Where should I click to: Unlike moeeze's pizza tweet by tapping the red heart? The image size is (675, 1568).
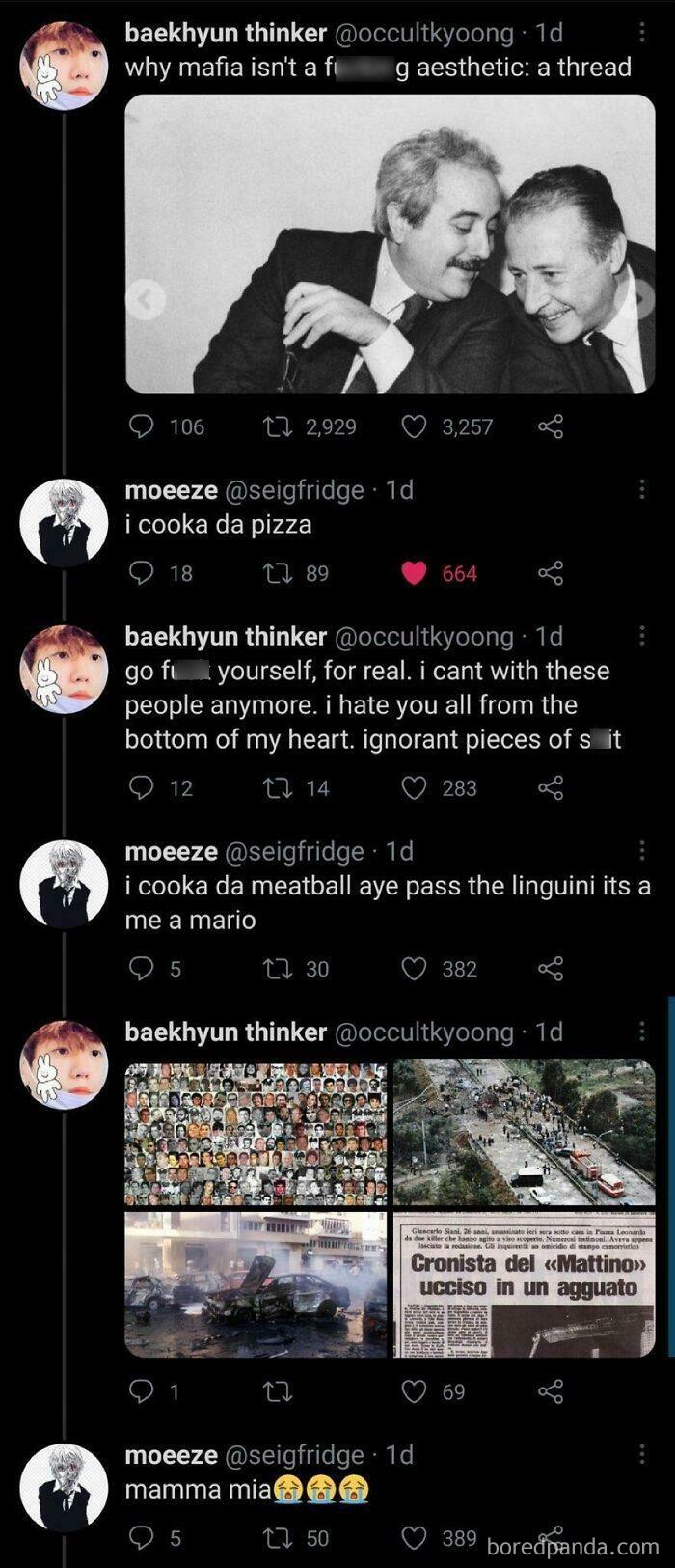414,571
